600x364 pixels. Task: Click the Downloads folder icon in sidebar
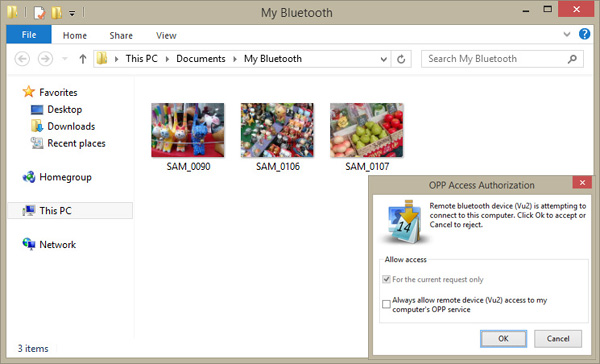(37, 126)
